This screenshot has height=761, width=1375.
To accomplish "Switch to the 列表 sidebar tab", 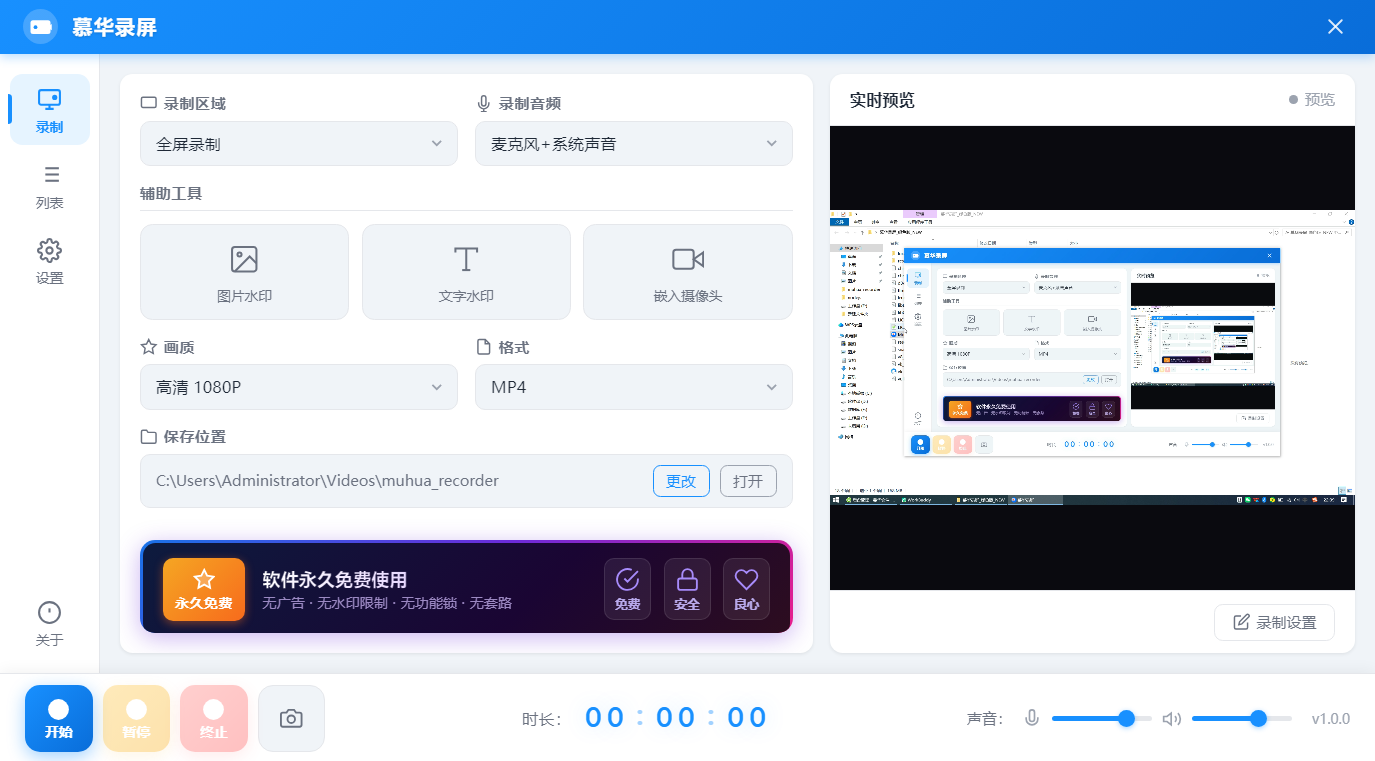I will tap(49, 187).
